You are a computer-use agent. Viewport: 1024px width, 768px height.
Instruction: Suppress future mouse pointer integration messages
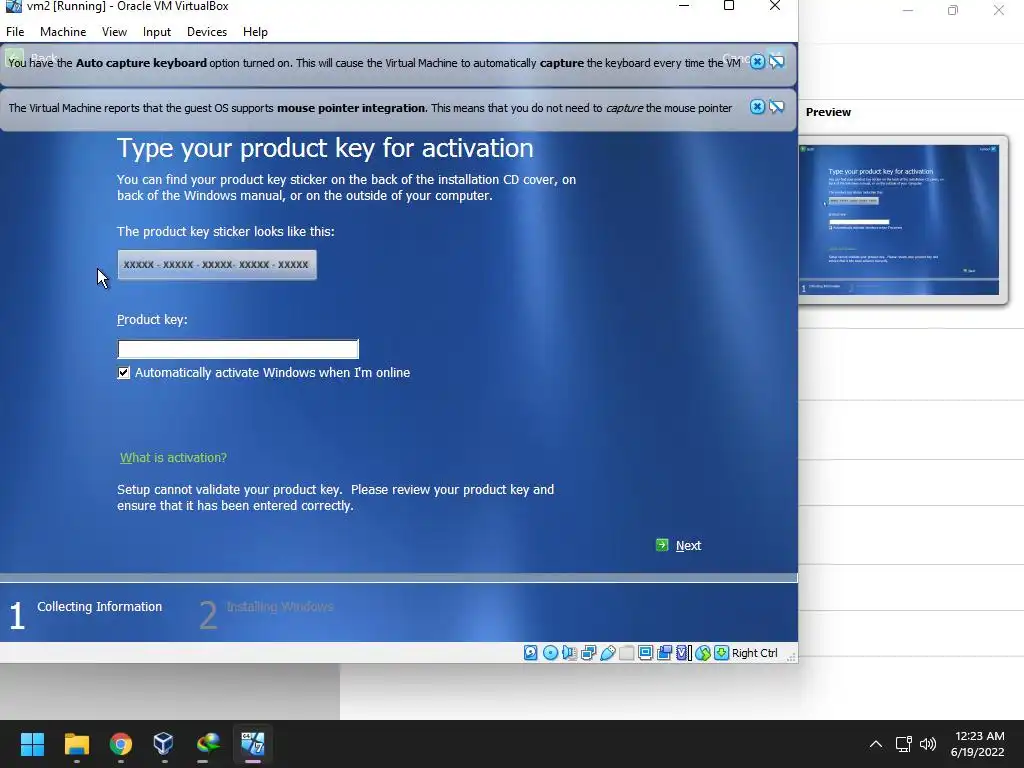coord(776,107)
